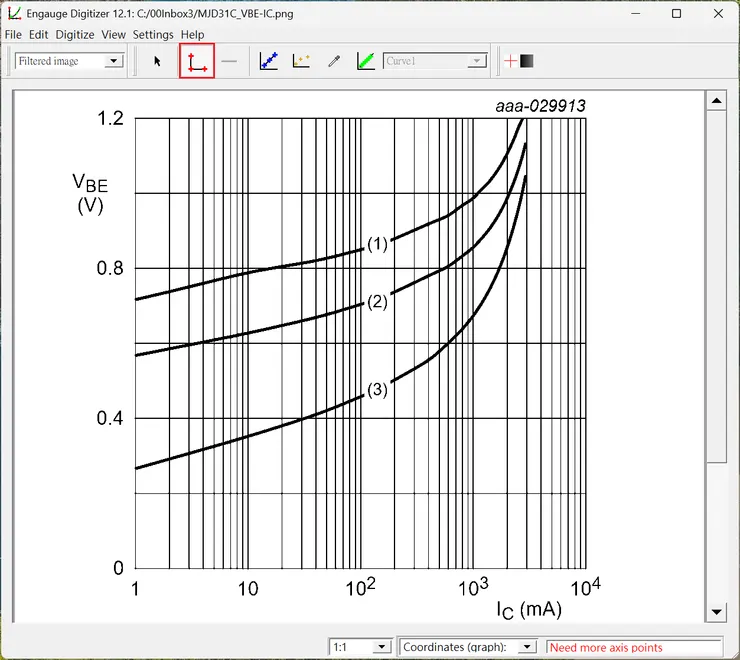
Task: Click the scroll up arrow
Action: [x=716, y=101]
